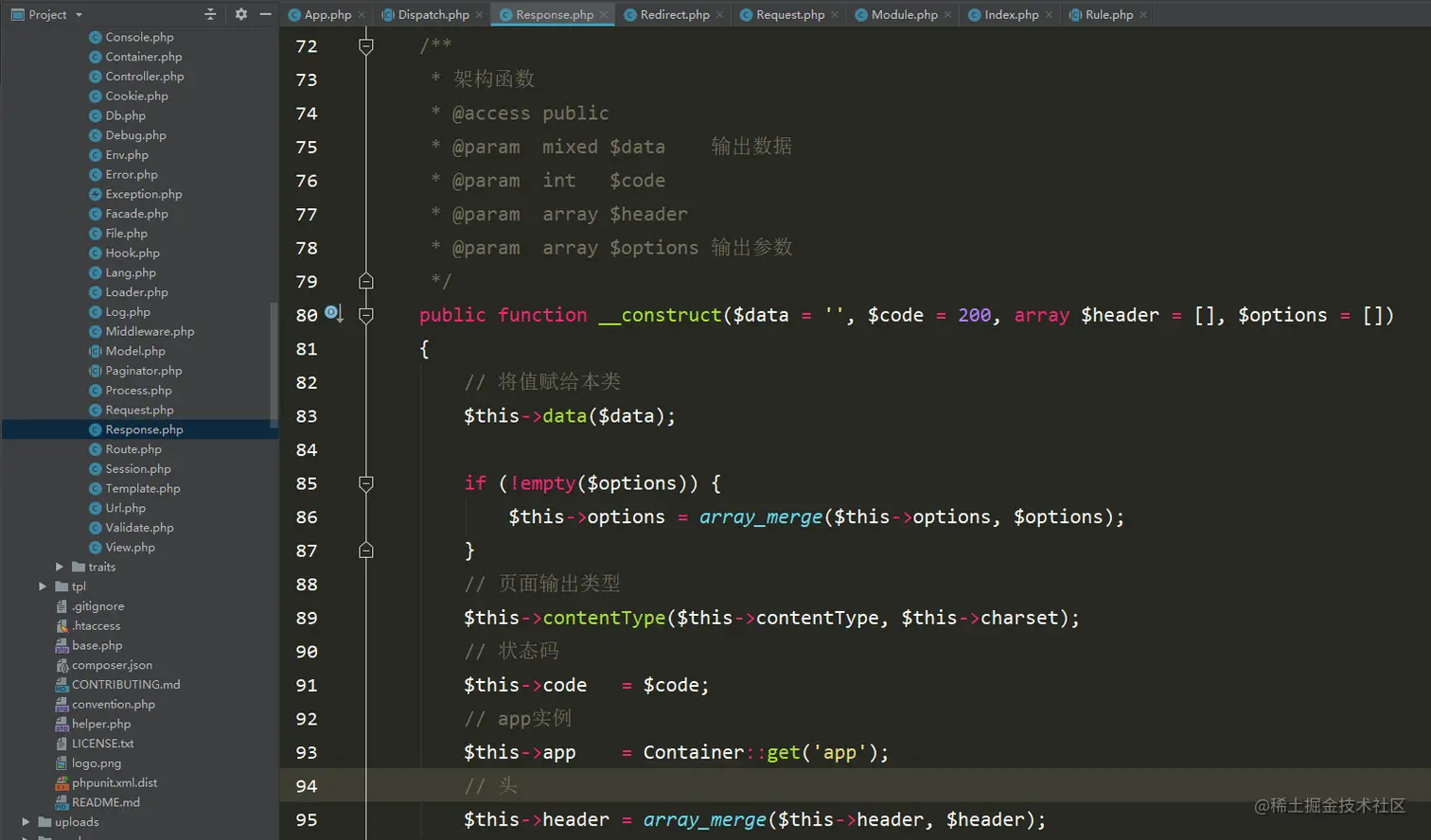Select Controller.php in the project tree
Viewport: 1431px width, 840px height.
click(x=145, y=77)
